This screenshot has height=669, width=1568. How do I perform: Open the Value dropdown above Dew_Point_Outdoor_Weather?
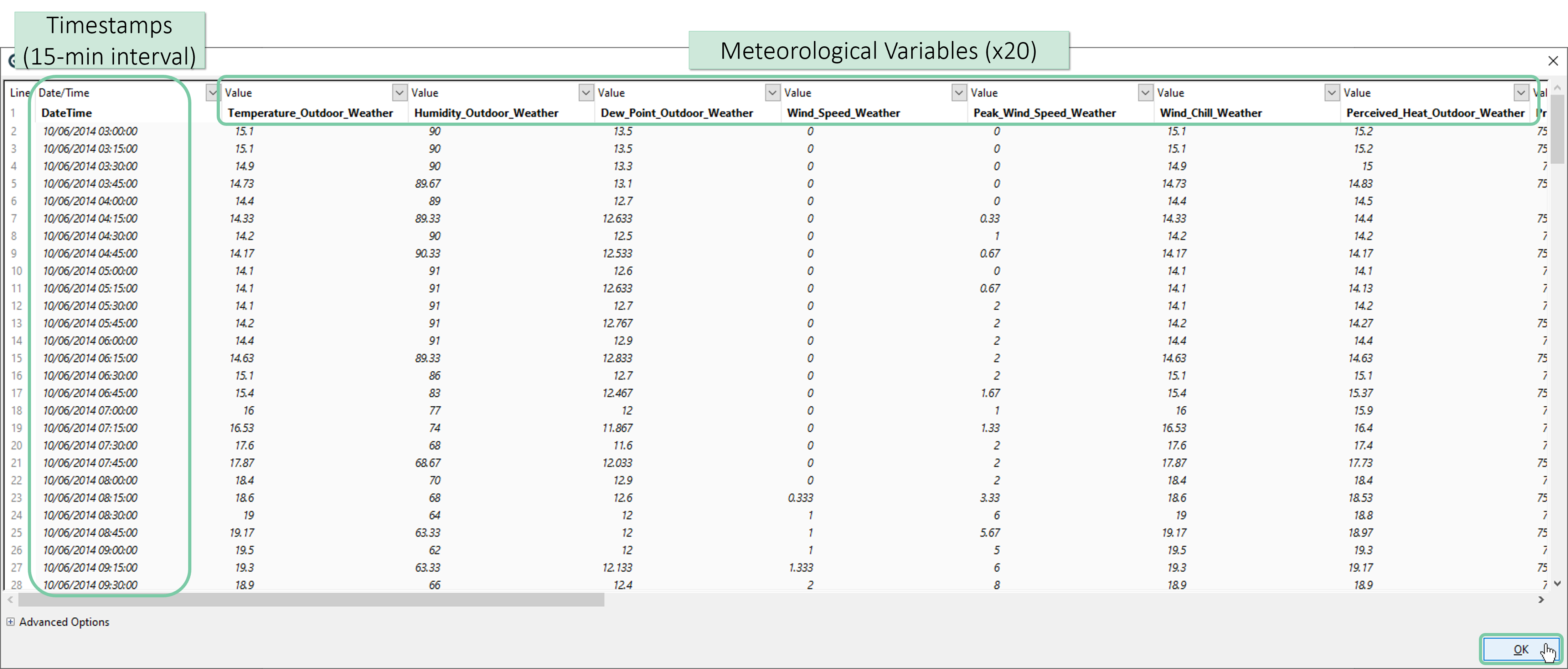tap(772, 93)
